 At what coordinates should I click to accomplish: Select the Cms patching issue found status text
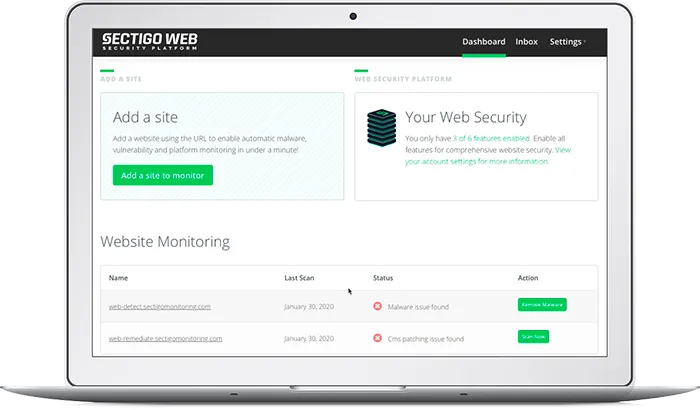click(x=426, y=339)
